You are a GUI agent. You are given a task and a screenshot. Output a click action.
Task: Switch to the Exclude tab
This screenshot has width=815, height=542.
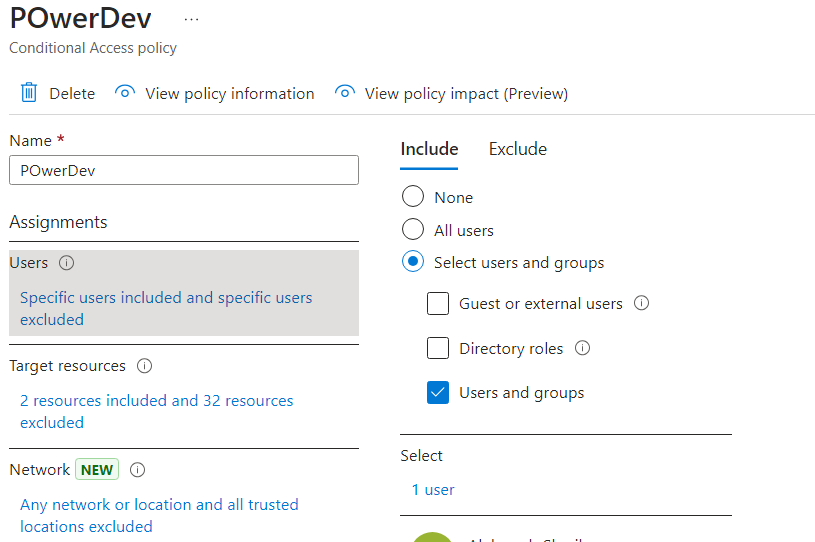(x=517, y=149)
